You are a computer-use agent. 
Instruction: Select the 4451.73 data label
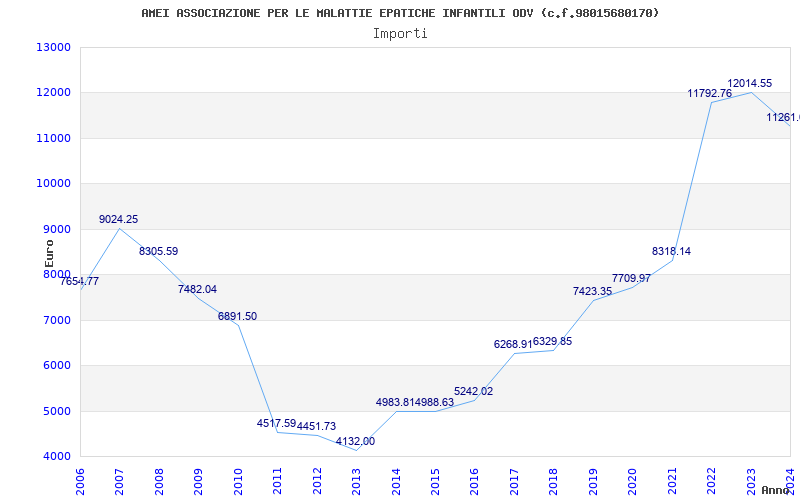coord(316,427)
